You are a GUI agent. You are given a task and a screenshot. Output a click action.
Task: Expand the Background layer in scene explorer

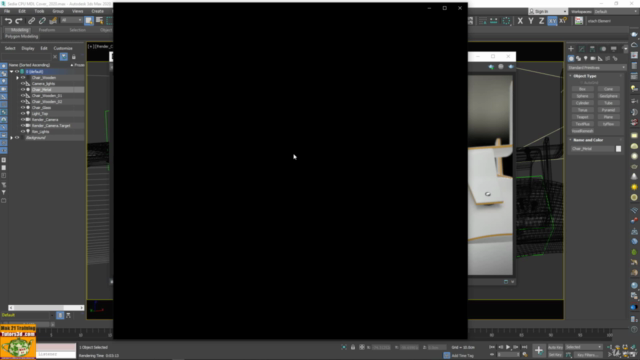coord(11,138)
